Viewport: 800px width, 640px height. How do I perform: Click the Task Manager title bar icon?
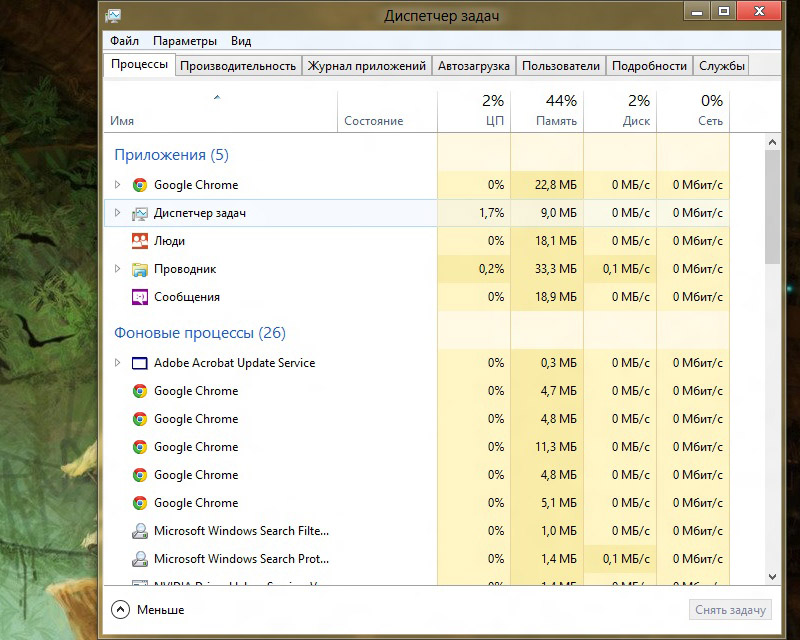tap(113, 16)
